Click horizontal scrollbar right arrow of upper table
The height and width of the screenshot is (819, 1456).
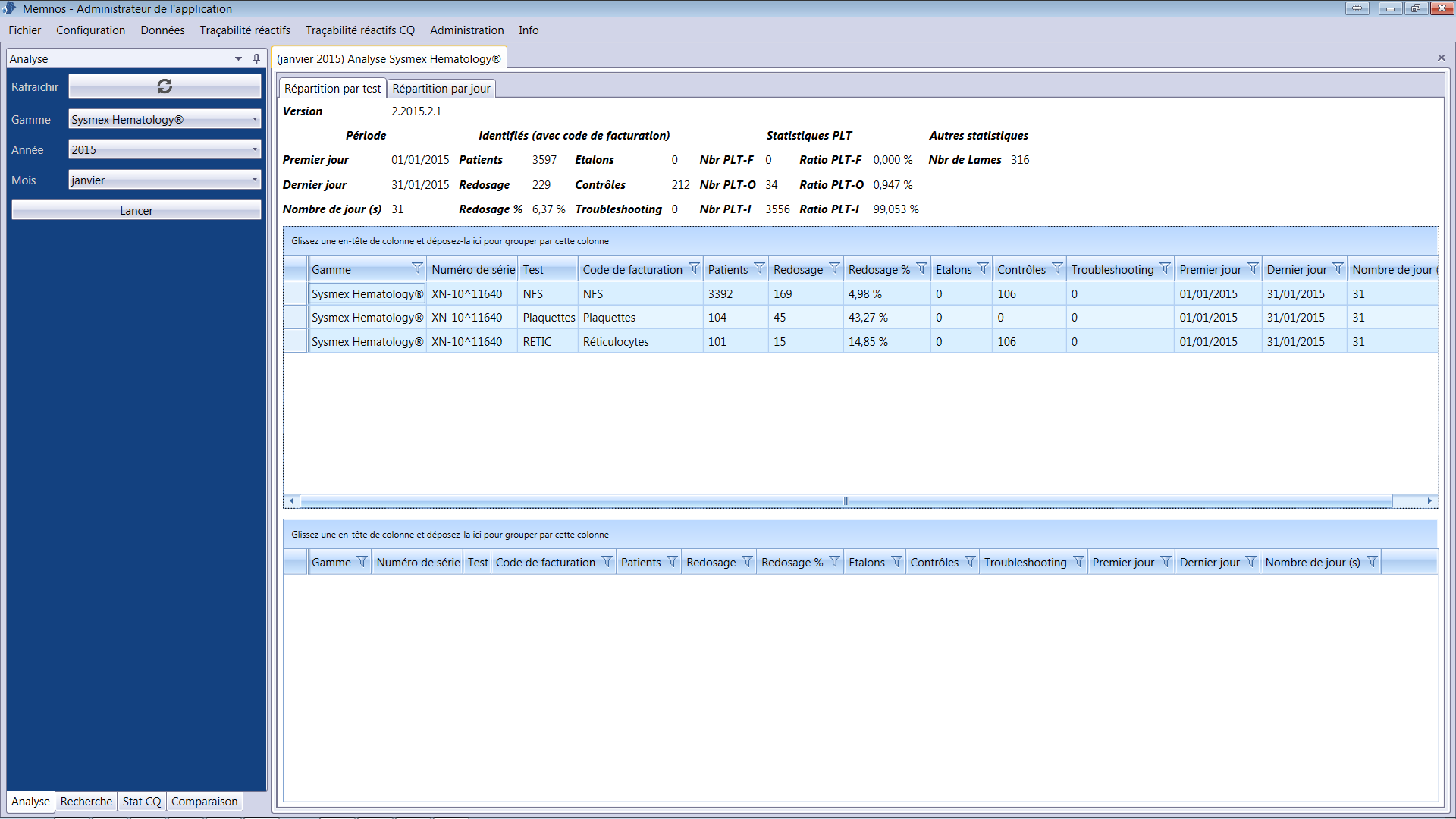pos(1429,500)
